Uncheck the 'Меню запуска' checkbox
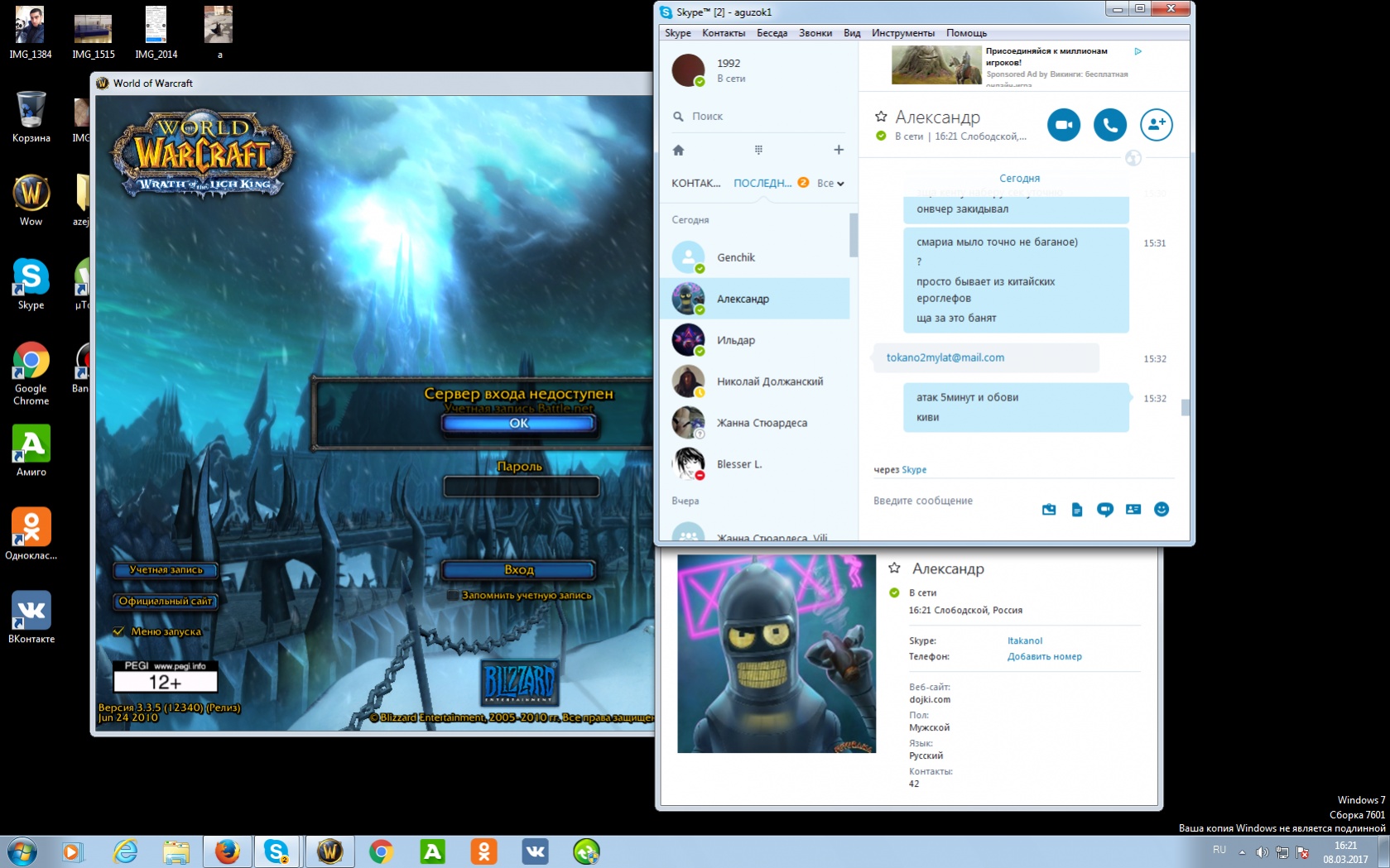The width and height of the screenshot is (1390, 868). [x=118, y=631]
